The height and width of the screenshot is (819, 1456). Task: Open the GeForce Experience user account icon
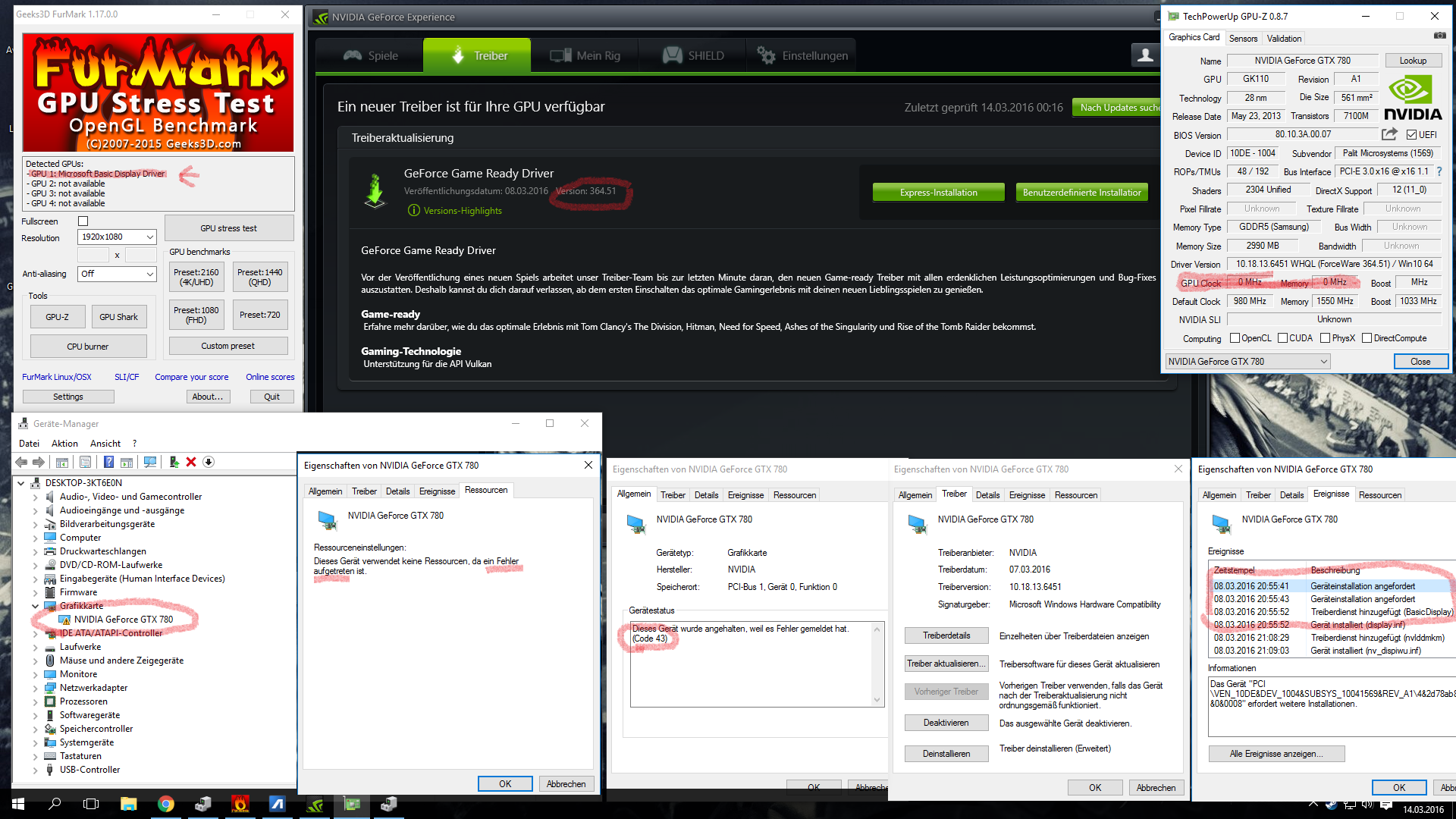pyautogui.click(x=1145, y=55)
